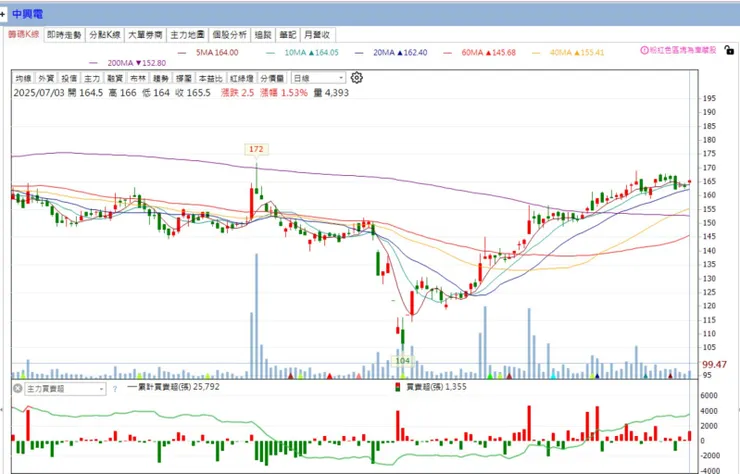
Task: Open the 筆記 tab
Action: (287, 35)
